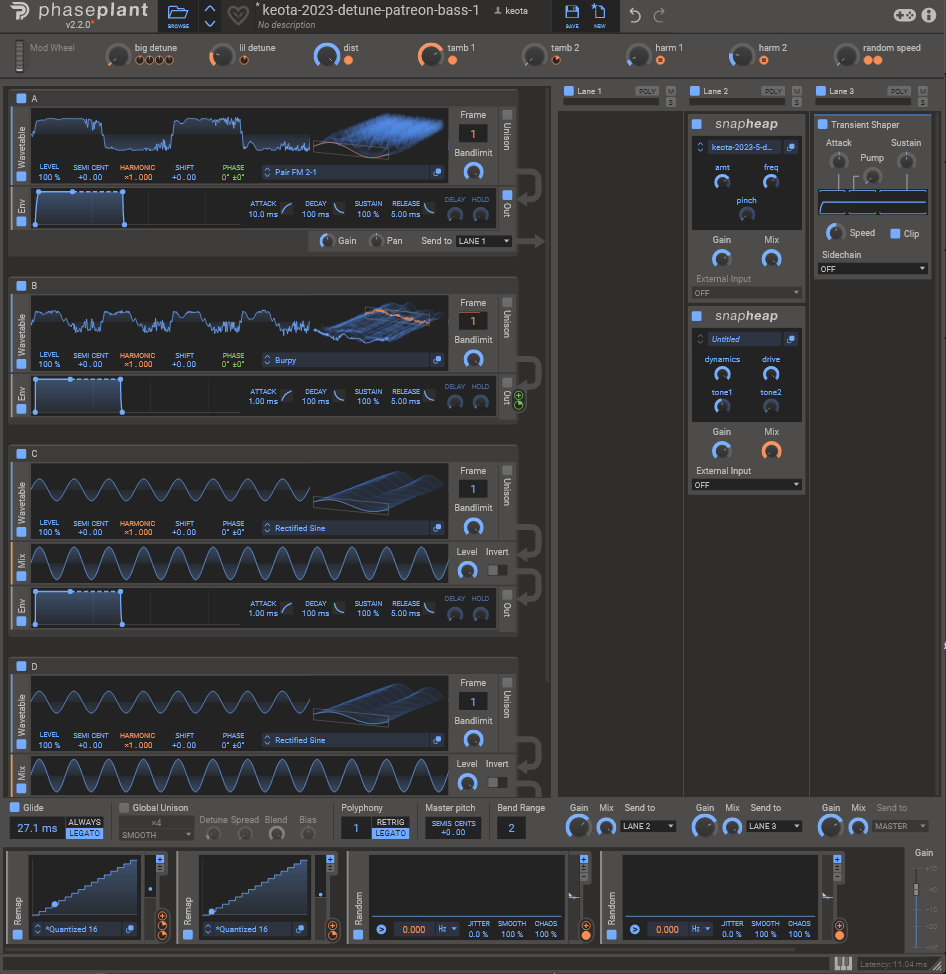Click the play icon on first Random modulator
This screenshot has height=974, width=946.
[x=381, y=929]
